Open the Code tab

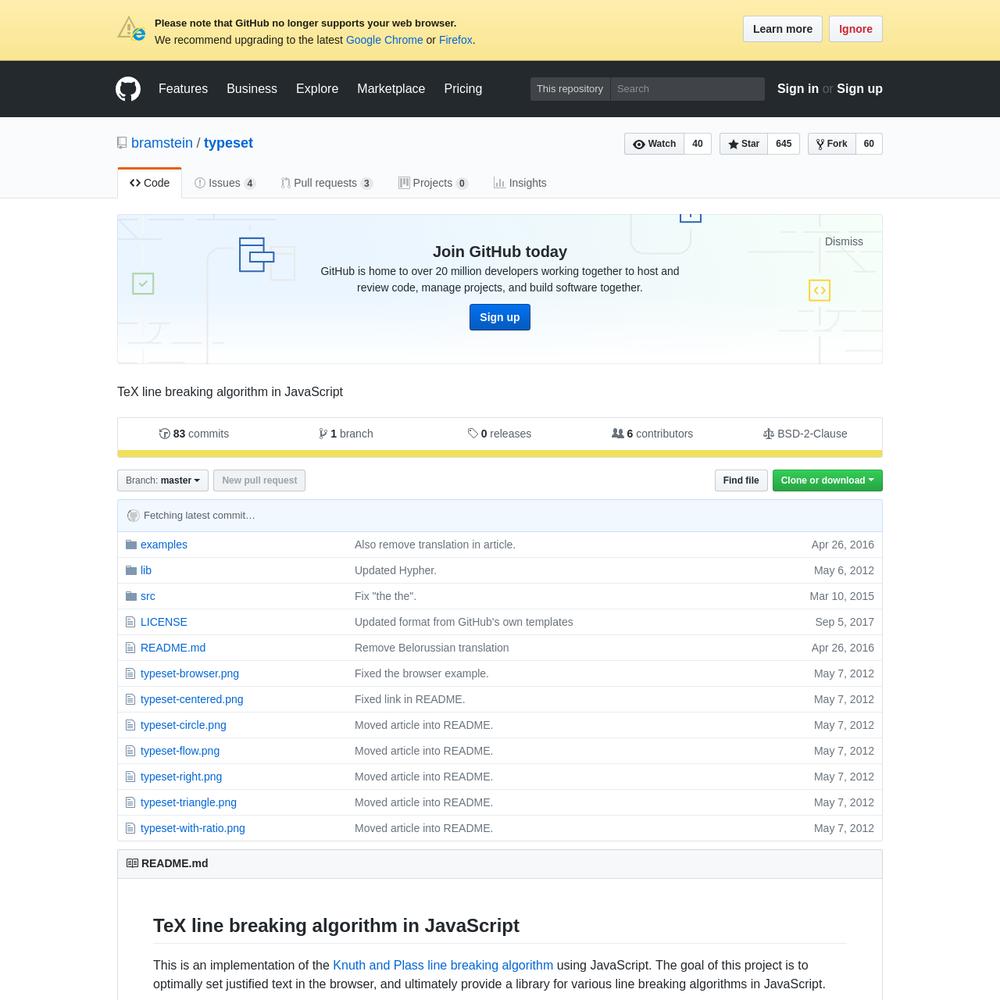149,183
